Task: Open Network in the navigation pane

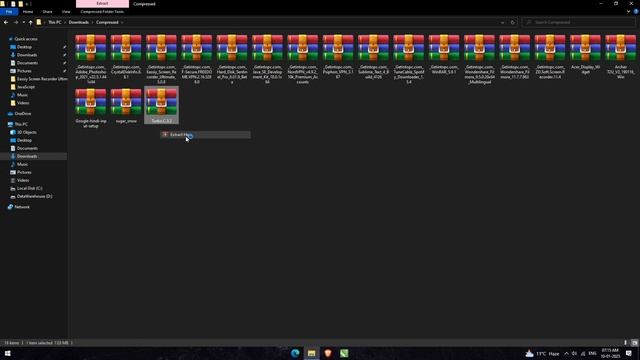Action: (x=22, y=207)
